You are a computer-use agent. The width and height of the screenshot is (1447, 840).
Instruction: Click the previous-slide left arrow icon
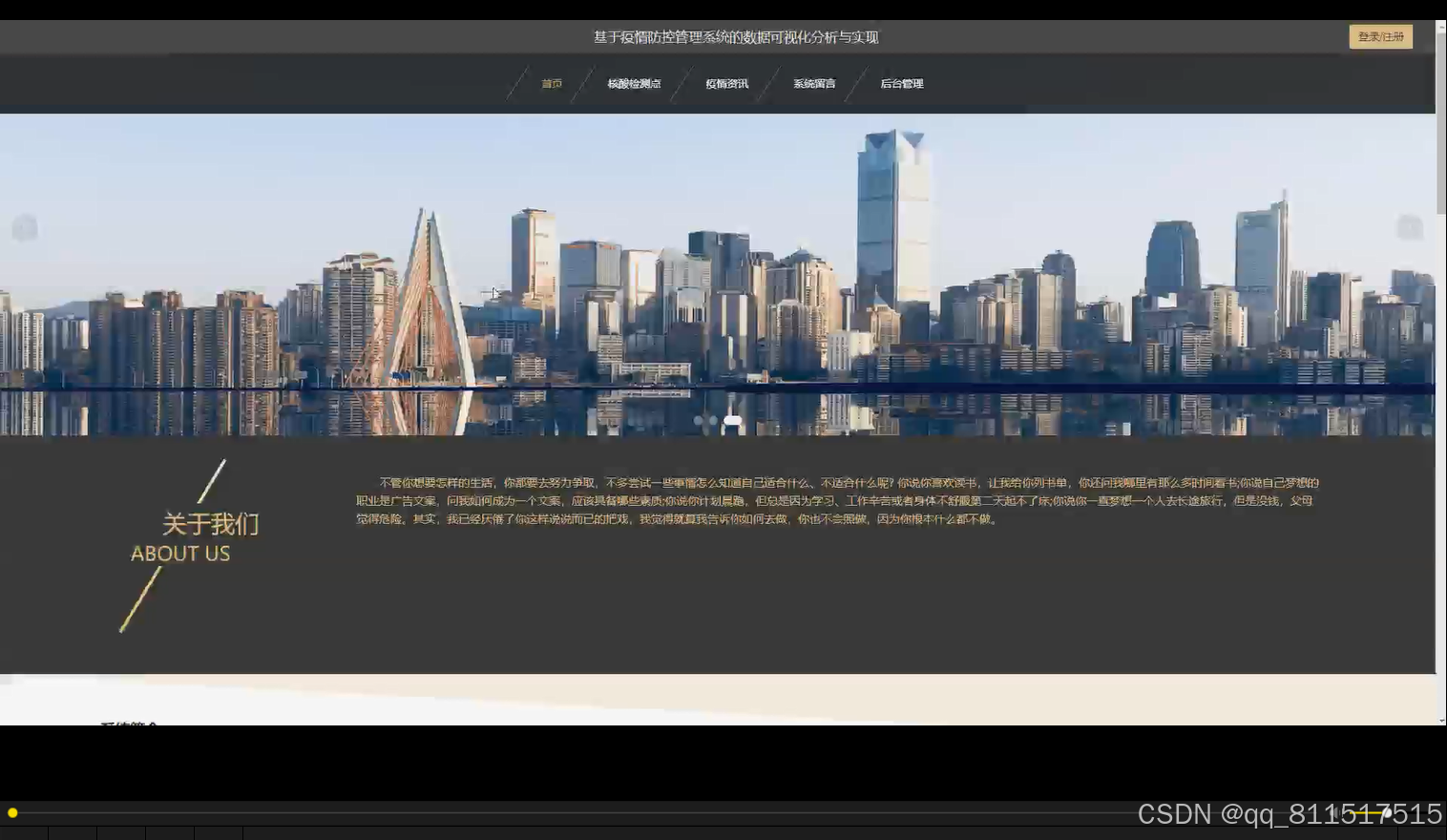pyautogui.click(x=26, y=227)
